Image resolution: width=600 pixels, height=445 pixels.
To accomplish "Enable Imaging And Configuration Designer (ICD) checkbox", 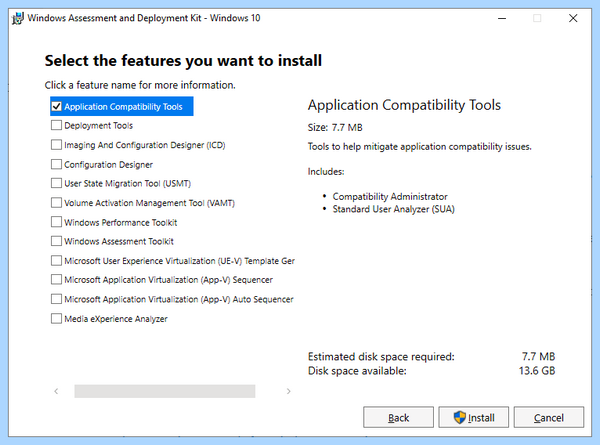I will 56,145.
